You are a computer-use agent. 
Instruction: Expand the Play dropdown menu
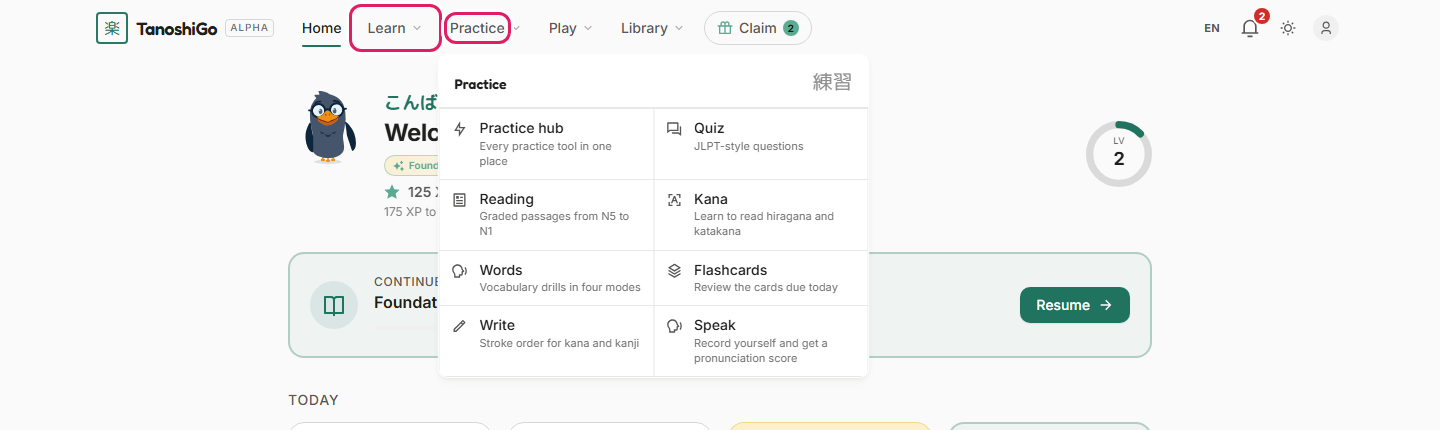[x=571, y=28]
